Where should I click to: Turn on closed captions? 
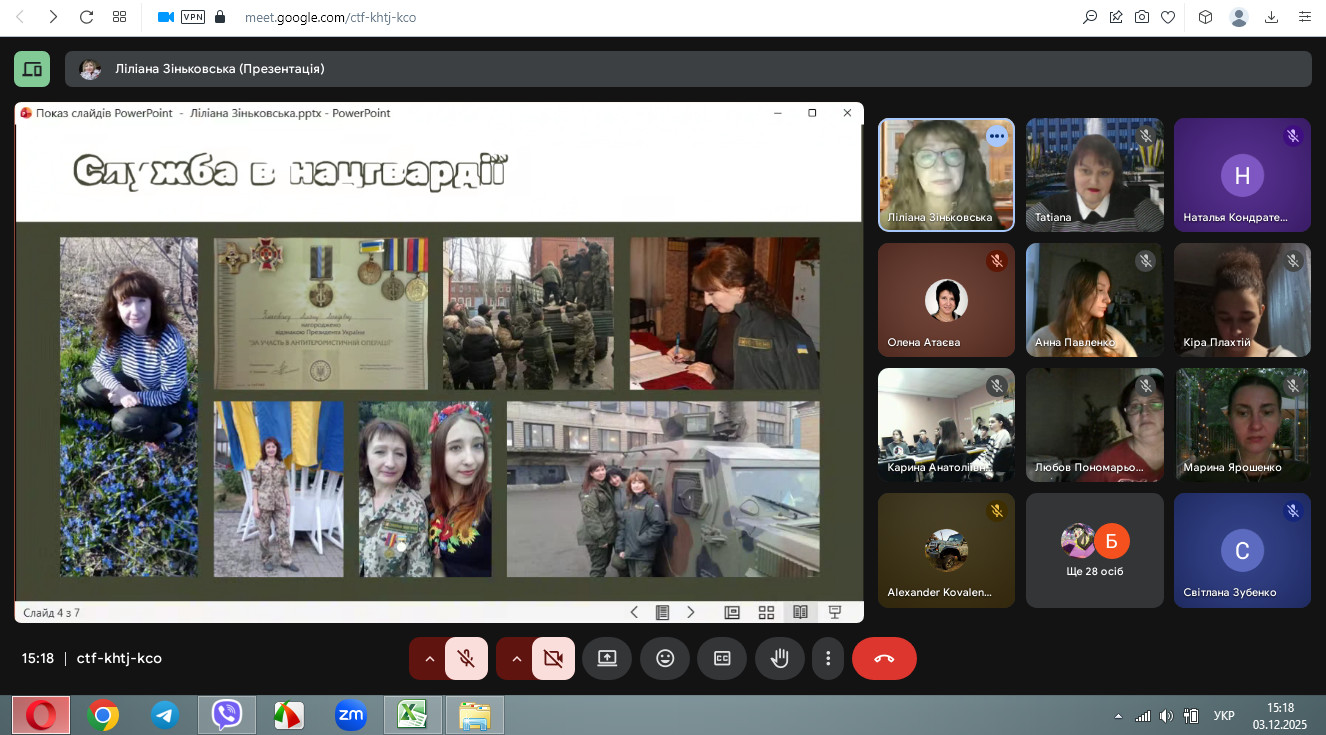[722, 659]
